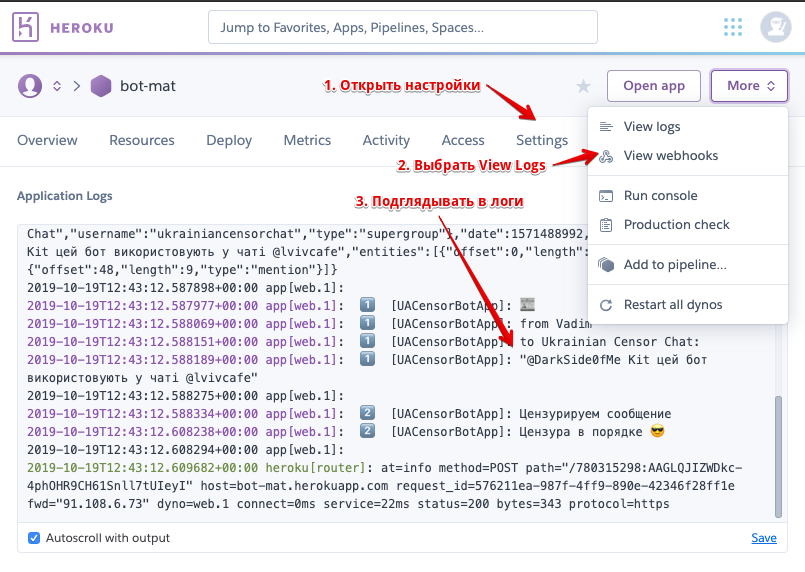The image size is (805, 572).
Task: Toggle the Autoscroll with output checkbox
Action: click(x=34, y=538)
